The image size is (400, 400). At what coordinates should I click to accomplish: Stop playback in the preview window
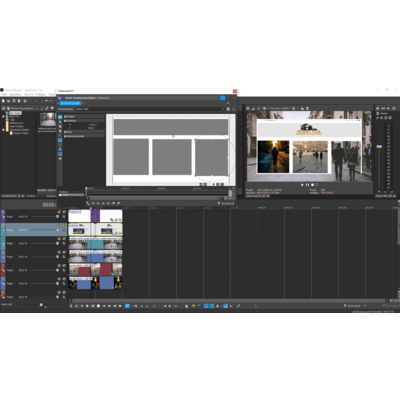pos(312,185)
